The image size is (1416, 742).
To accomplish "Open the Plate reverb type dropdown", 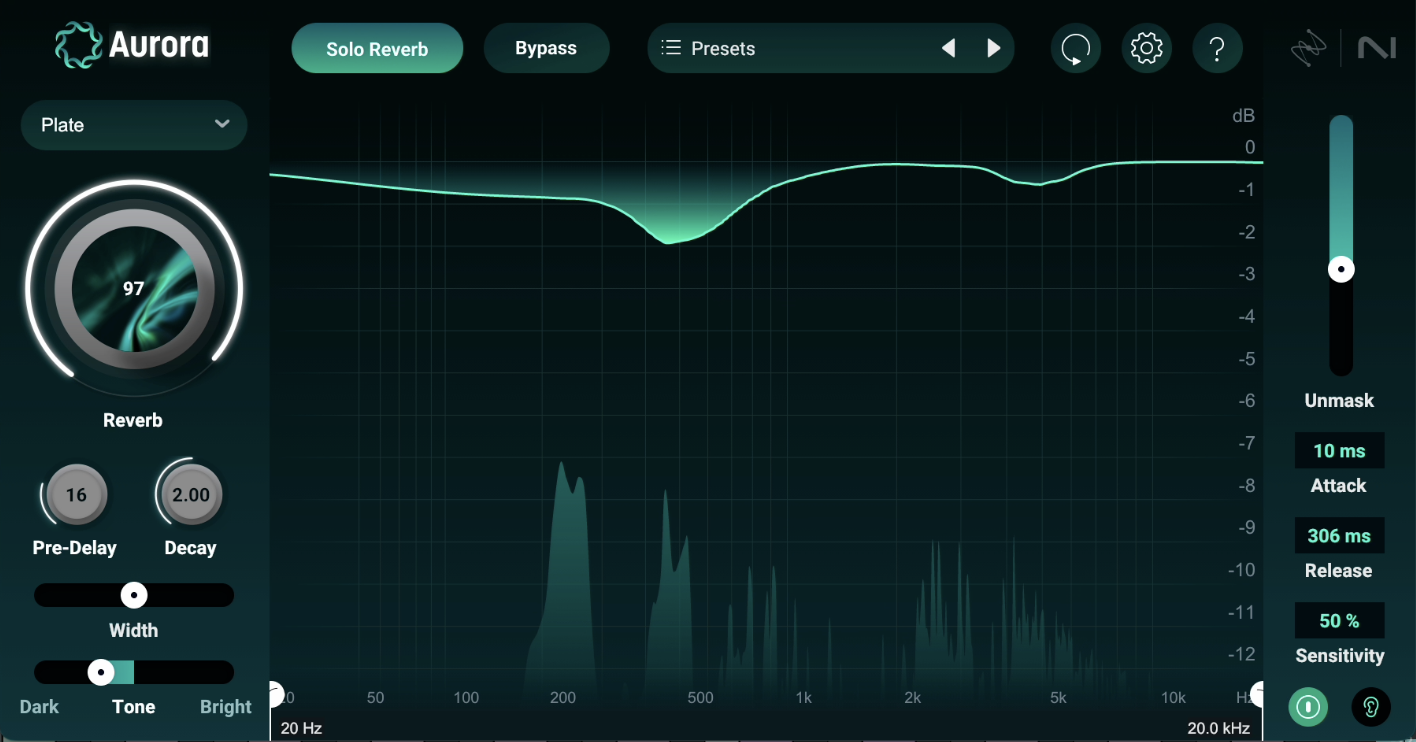I will tap(133, 124).
